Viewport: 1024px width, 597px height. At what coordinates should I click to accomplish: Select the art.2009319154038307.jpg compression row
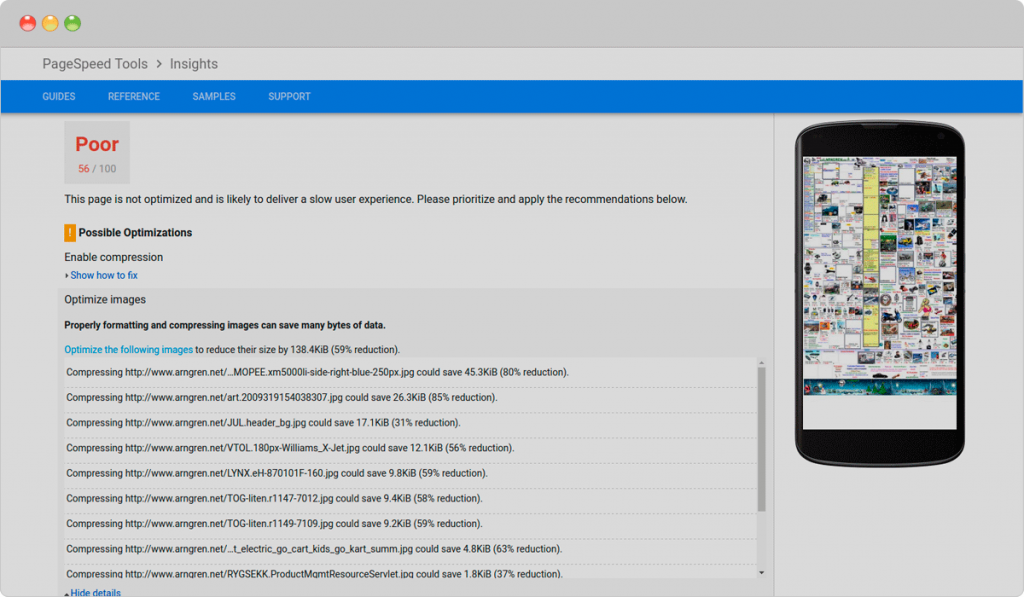410,398
